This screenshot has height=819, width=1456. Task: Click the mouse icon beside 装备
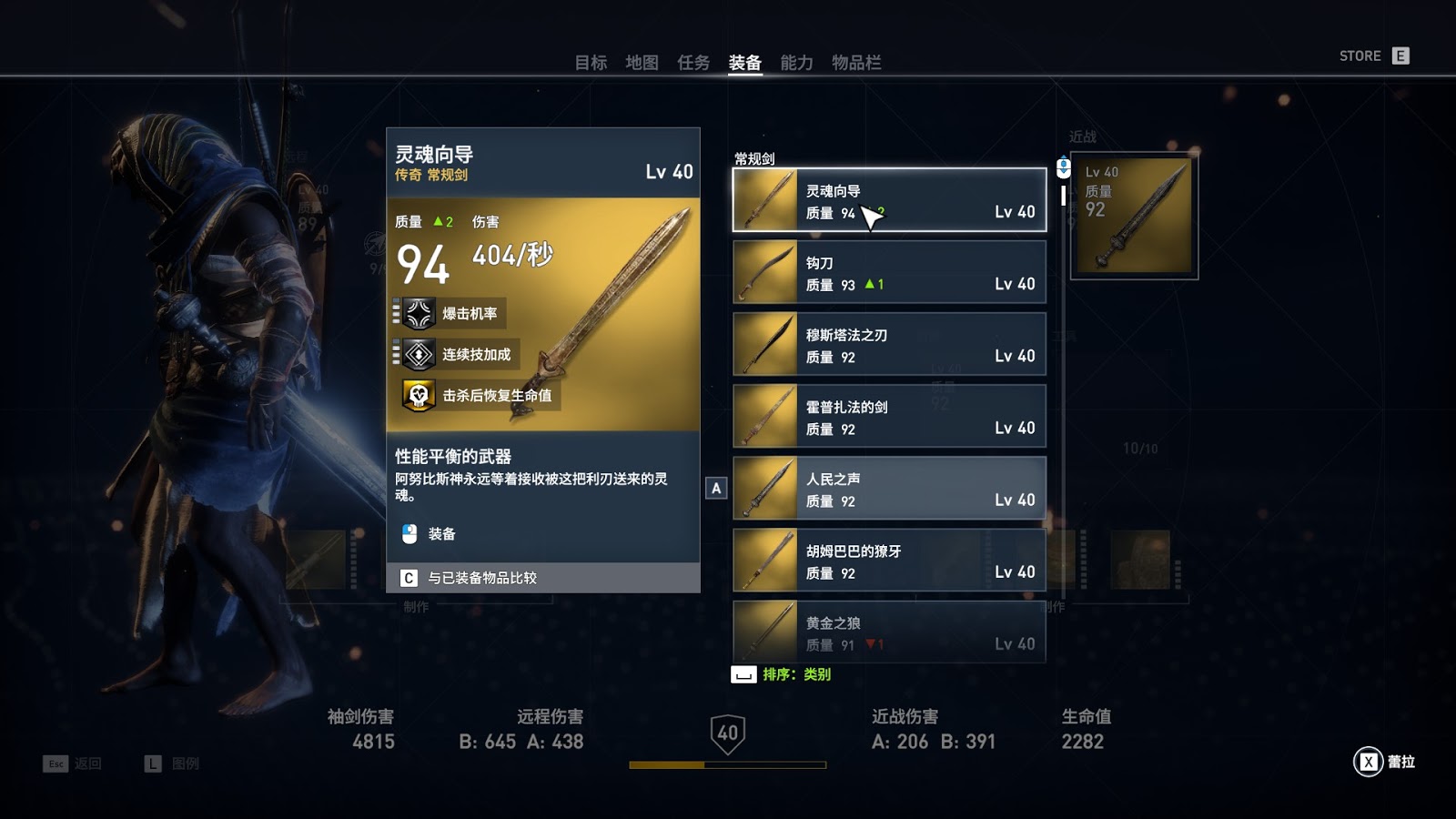[409, 534]
